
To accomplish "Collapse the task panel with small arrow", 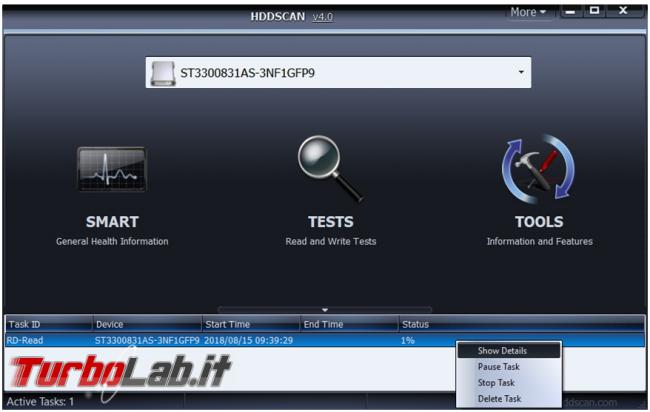I will coord(325,310).
